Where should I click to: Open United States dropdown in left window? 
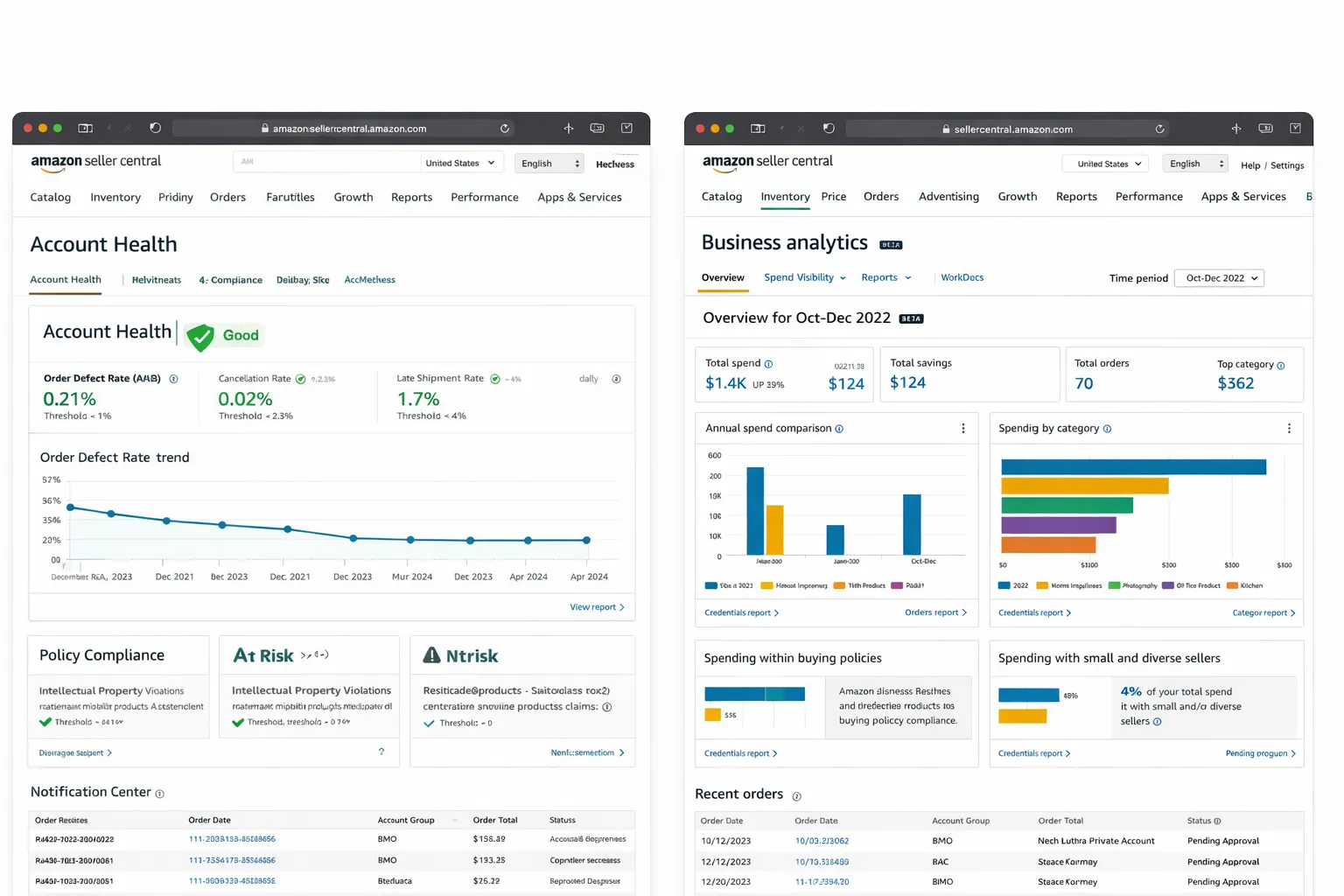click(x=460, y=163)
